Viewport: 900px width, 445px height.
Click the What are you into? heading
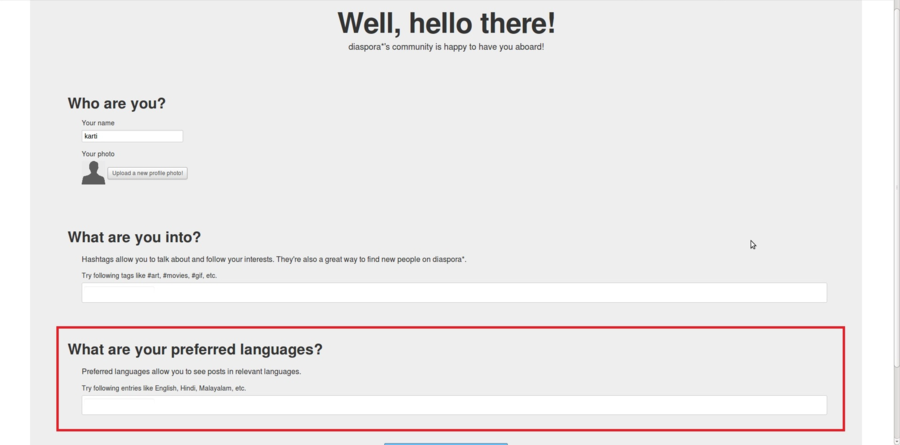coord(134,237)
